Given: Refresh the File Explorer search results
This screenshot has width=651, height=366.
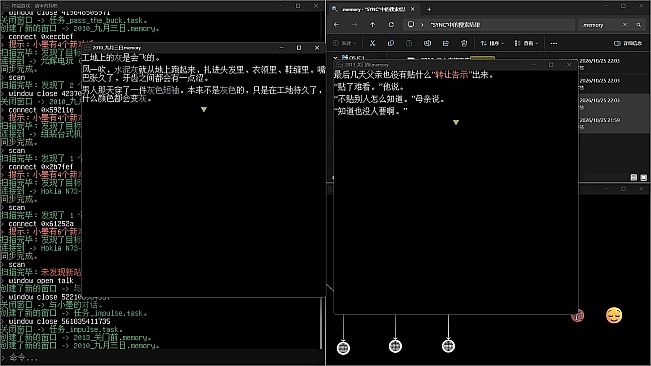Looking at the screenshot, I should [391, 25].
